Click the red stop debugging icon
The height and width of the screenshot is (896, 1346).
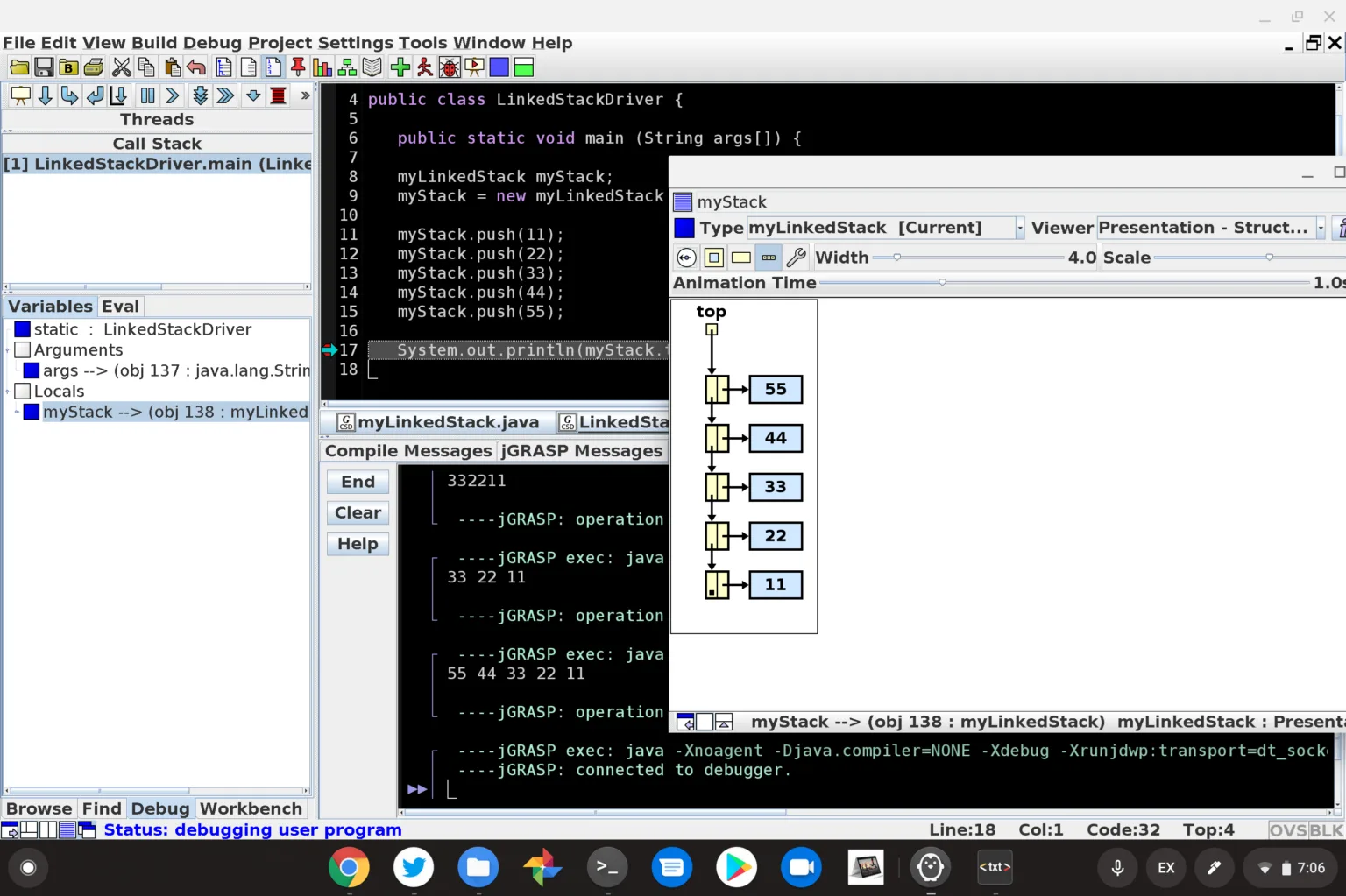tap(279, 95)
